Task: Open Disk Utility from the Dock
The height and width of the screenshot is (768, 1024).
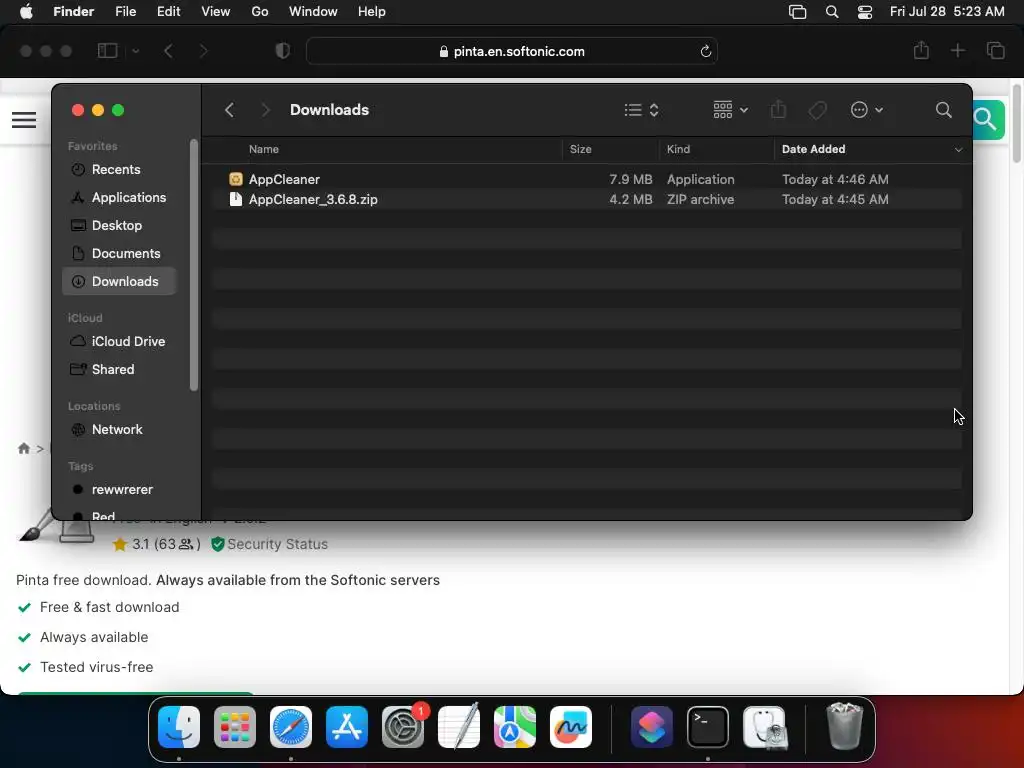Action: click(x=764, y=727)
